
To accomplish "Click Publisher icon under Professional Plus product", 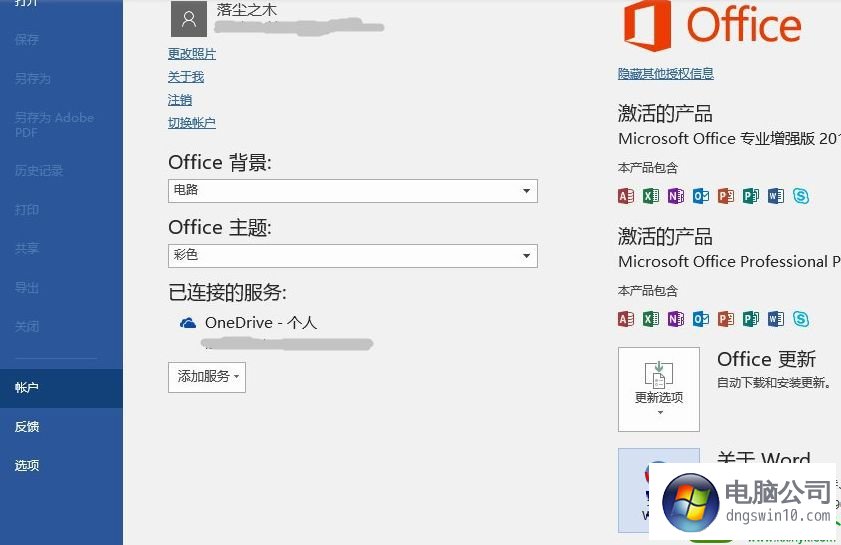I will click(750, 319).
